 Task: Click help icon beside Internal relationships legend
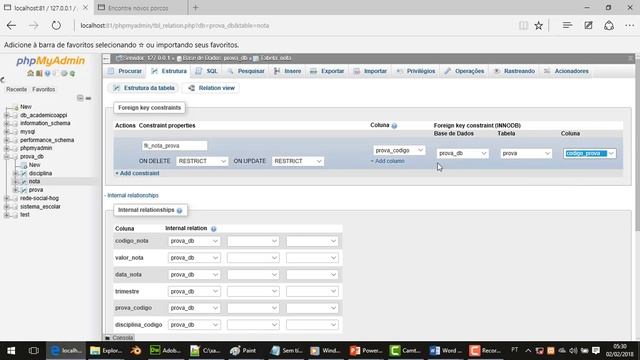pyautogui.click(x=179, y=211)
